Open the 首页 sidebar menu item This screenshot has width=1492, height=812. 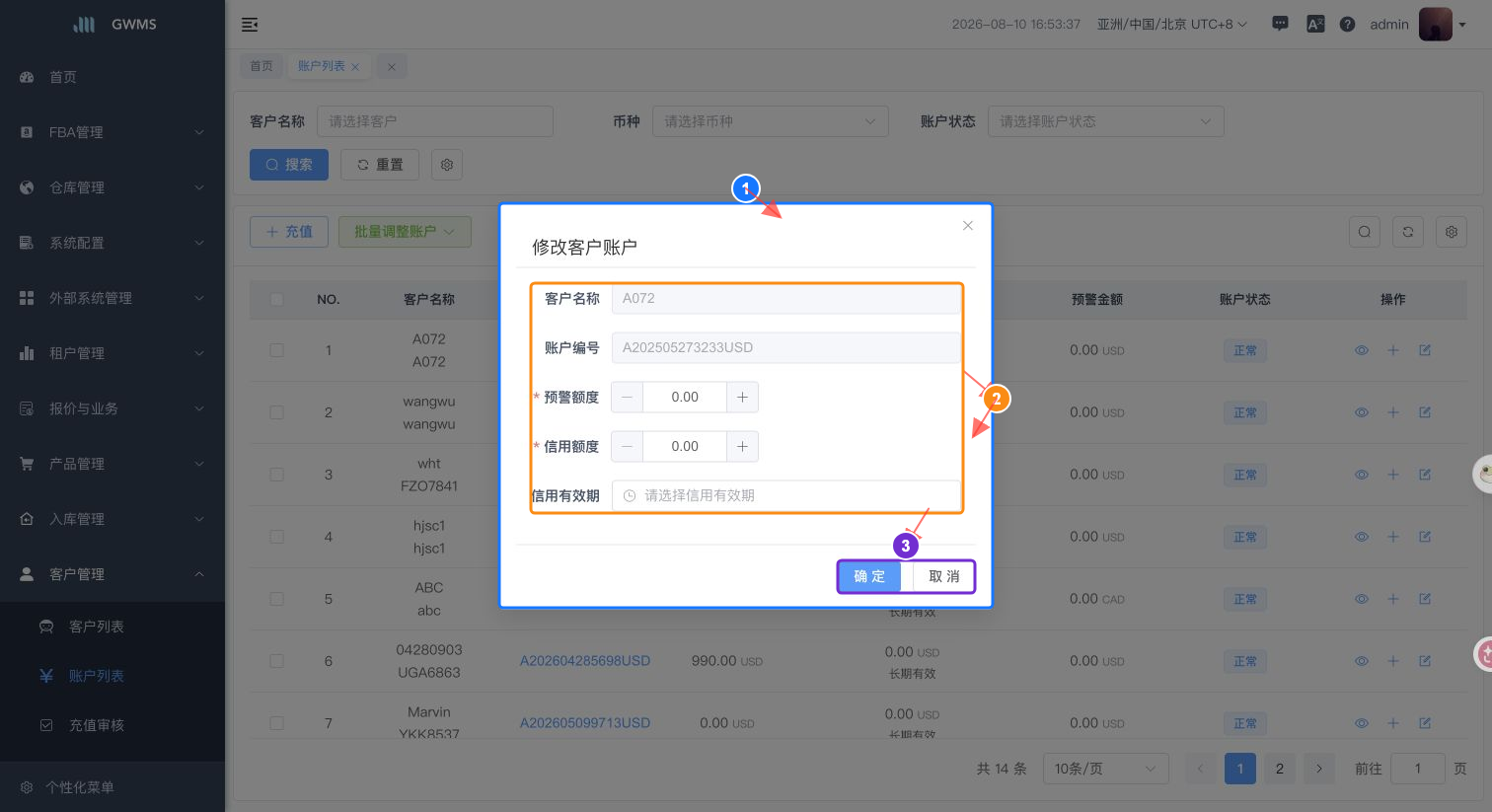point(112,77)
